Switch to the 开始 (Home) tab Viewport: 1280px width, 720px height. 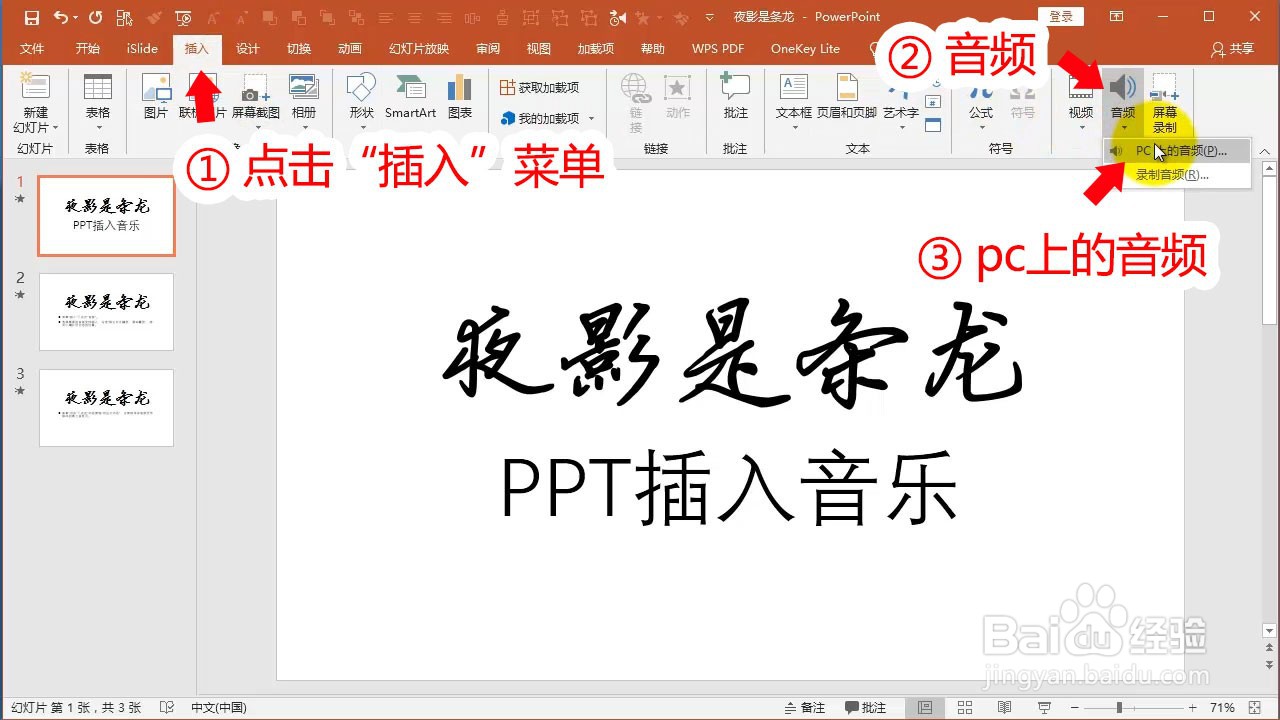[x=87, y=49]
